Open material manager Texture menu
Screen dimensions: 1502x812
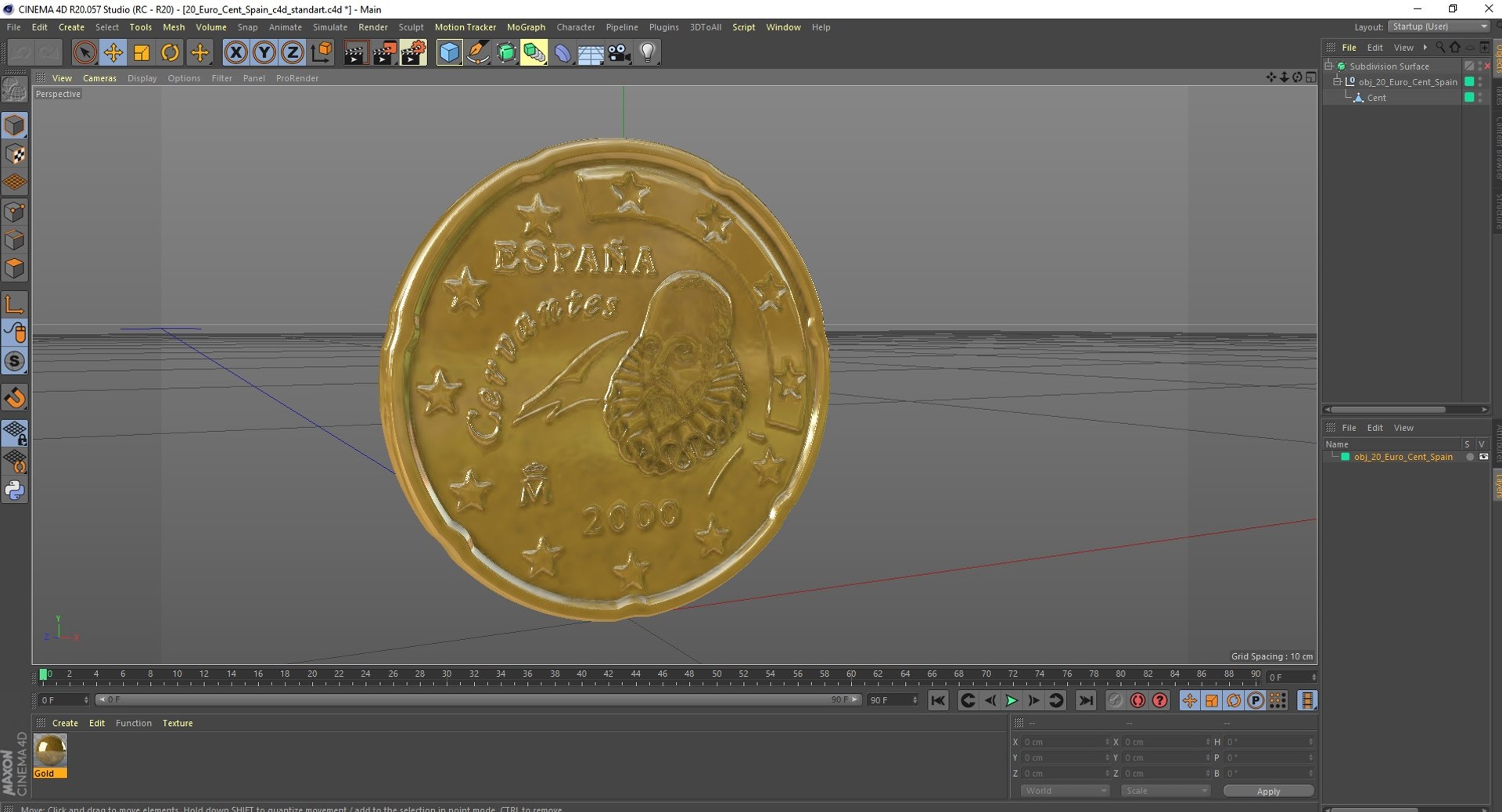178,723
